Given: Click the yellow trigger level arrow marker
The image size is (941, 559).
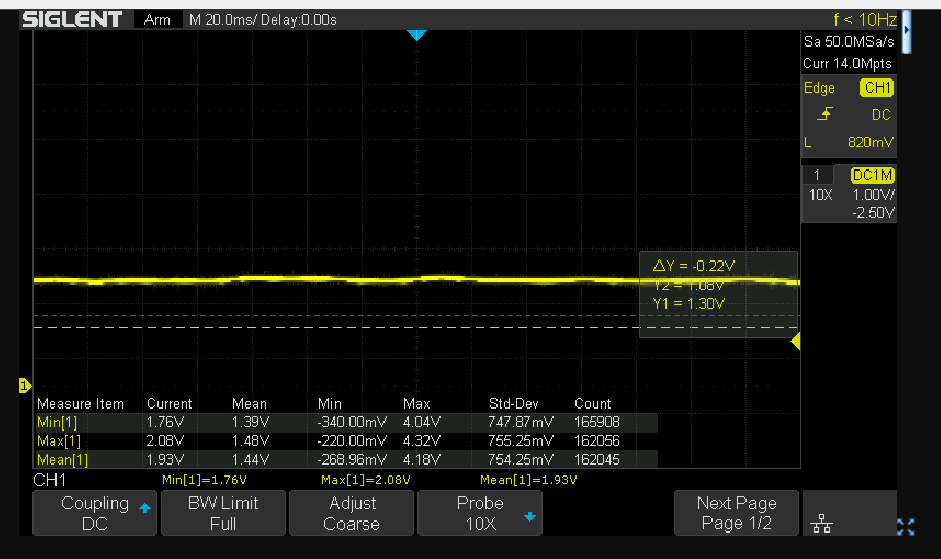Looking at the screenshot, I should pyautogui.click(x=796, y=342).
